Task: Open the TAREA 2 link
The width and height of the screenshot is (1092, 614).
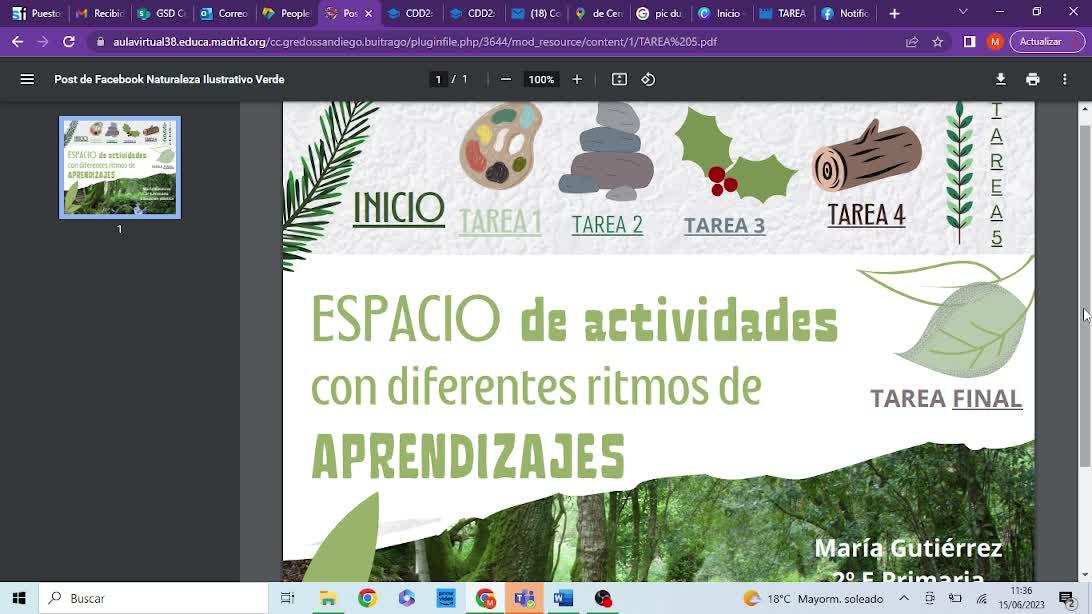Action: [607, 225]
